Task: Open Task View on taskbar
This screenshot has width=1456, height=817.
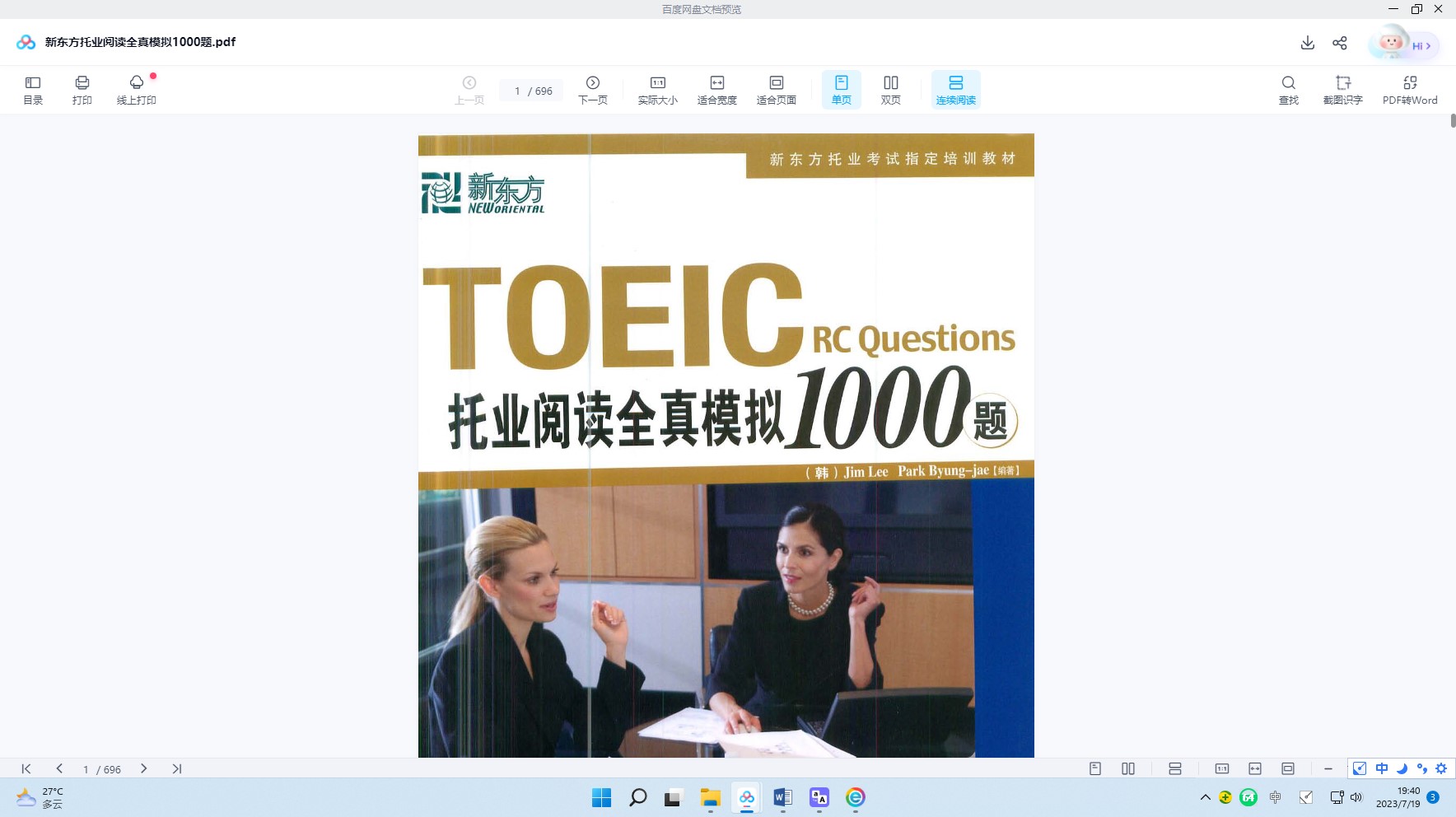Action: tap(674, 797)
